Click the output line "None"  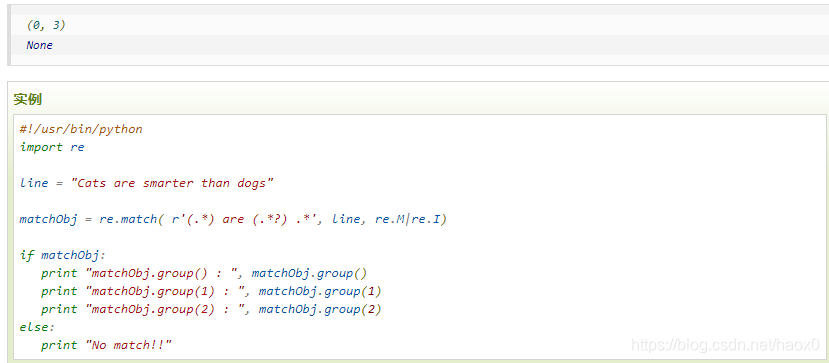[x=40, y=45]
